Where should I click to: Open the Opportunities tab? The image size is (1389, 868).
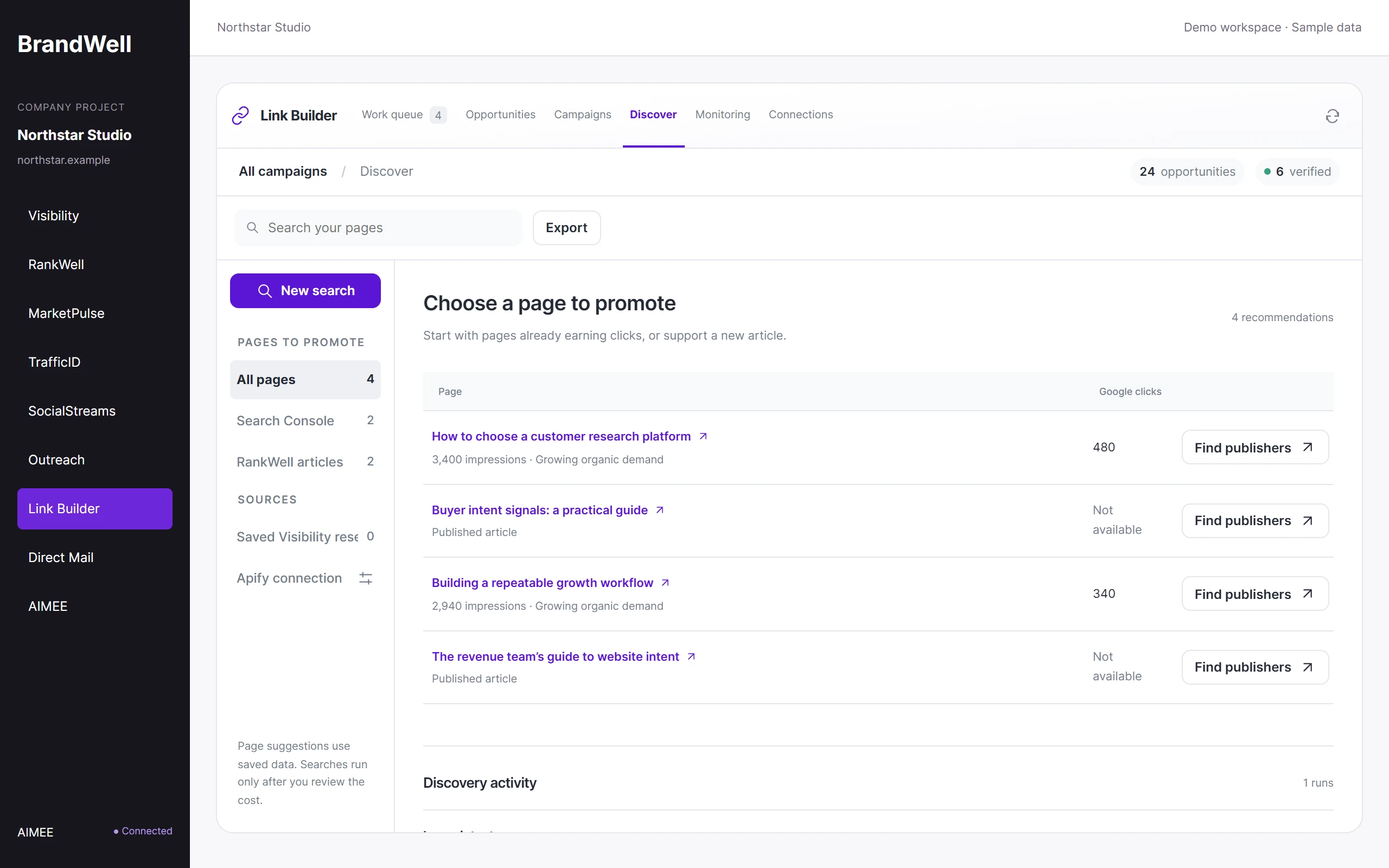pos(500,115)
